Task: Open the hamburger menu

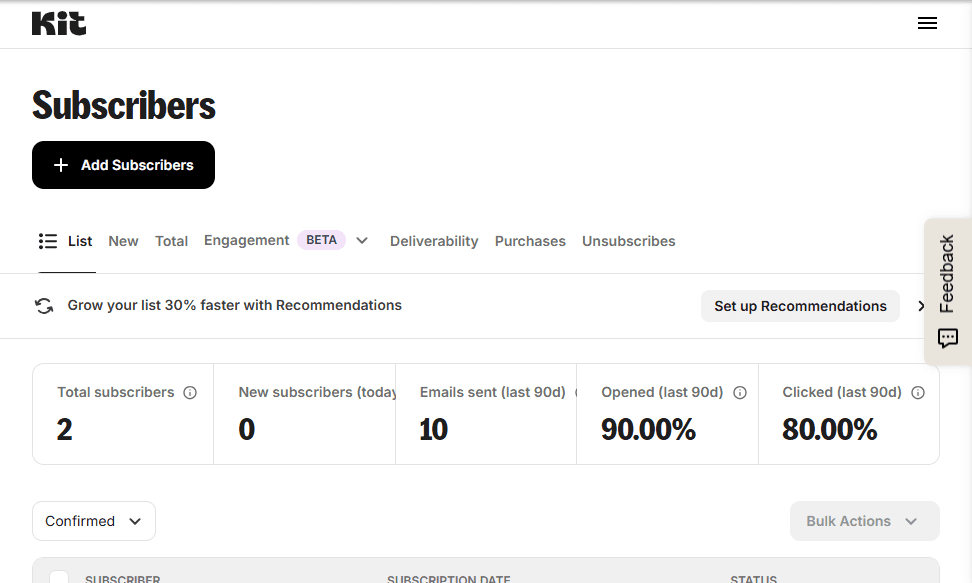Action: pyautogui.click(x=927, y=24)
